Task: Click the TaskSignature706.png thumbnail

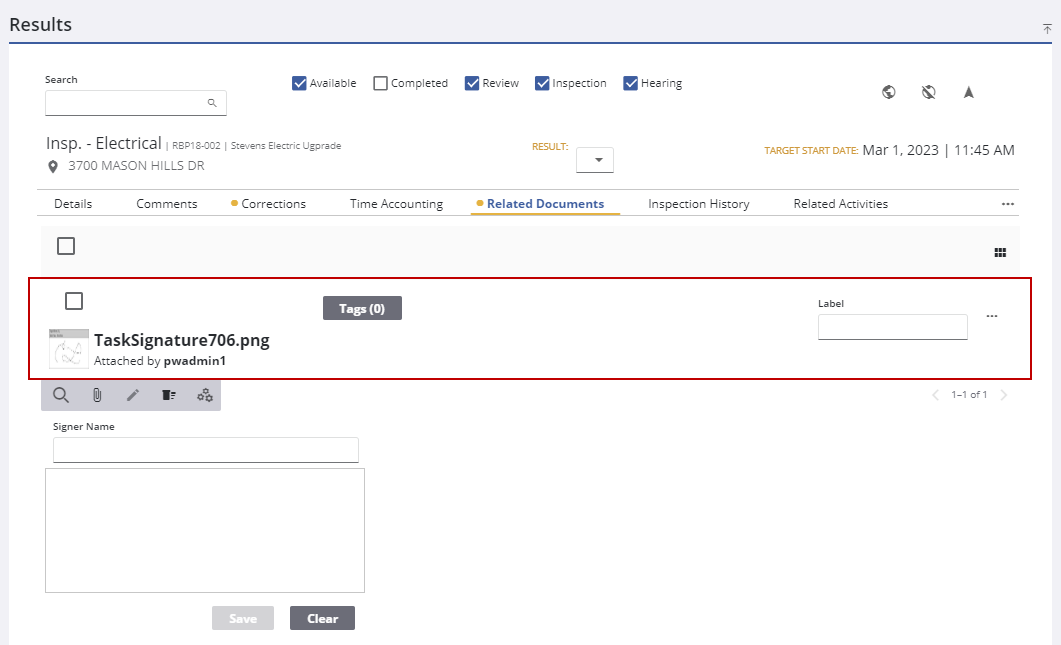Action: click(68, 349)
